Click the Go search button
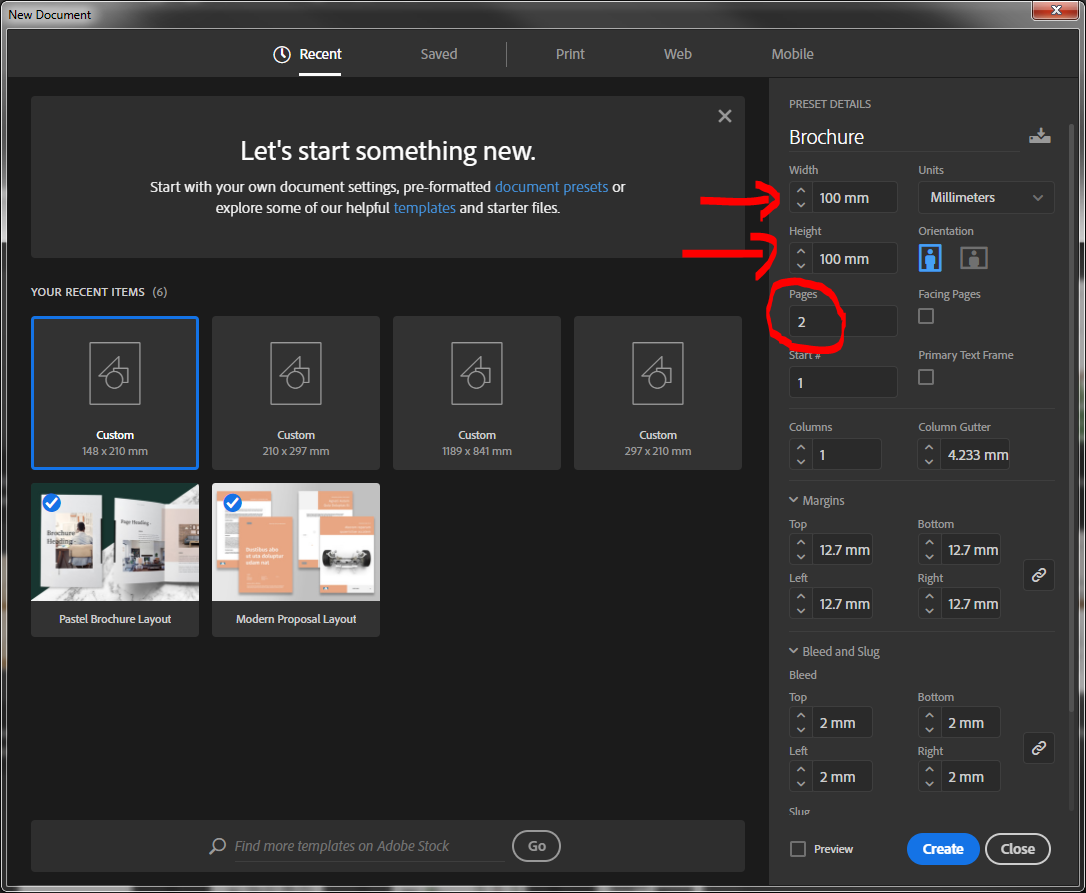 536,846
